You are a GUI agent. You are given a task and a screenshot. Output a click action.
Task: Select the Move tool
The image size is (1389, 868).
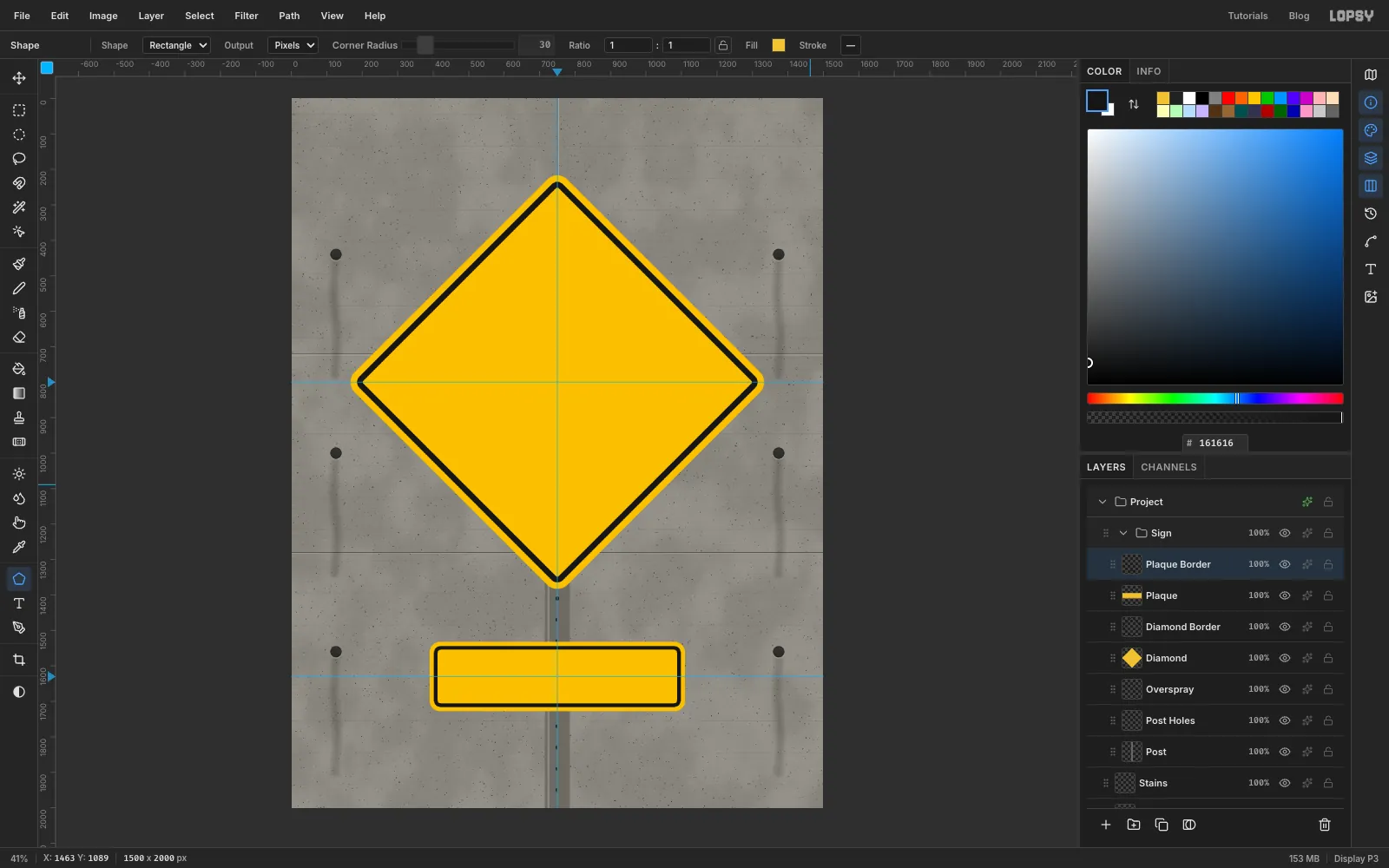coord(19,78)
